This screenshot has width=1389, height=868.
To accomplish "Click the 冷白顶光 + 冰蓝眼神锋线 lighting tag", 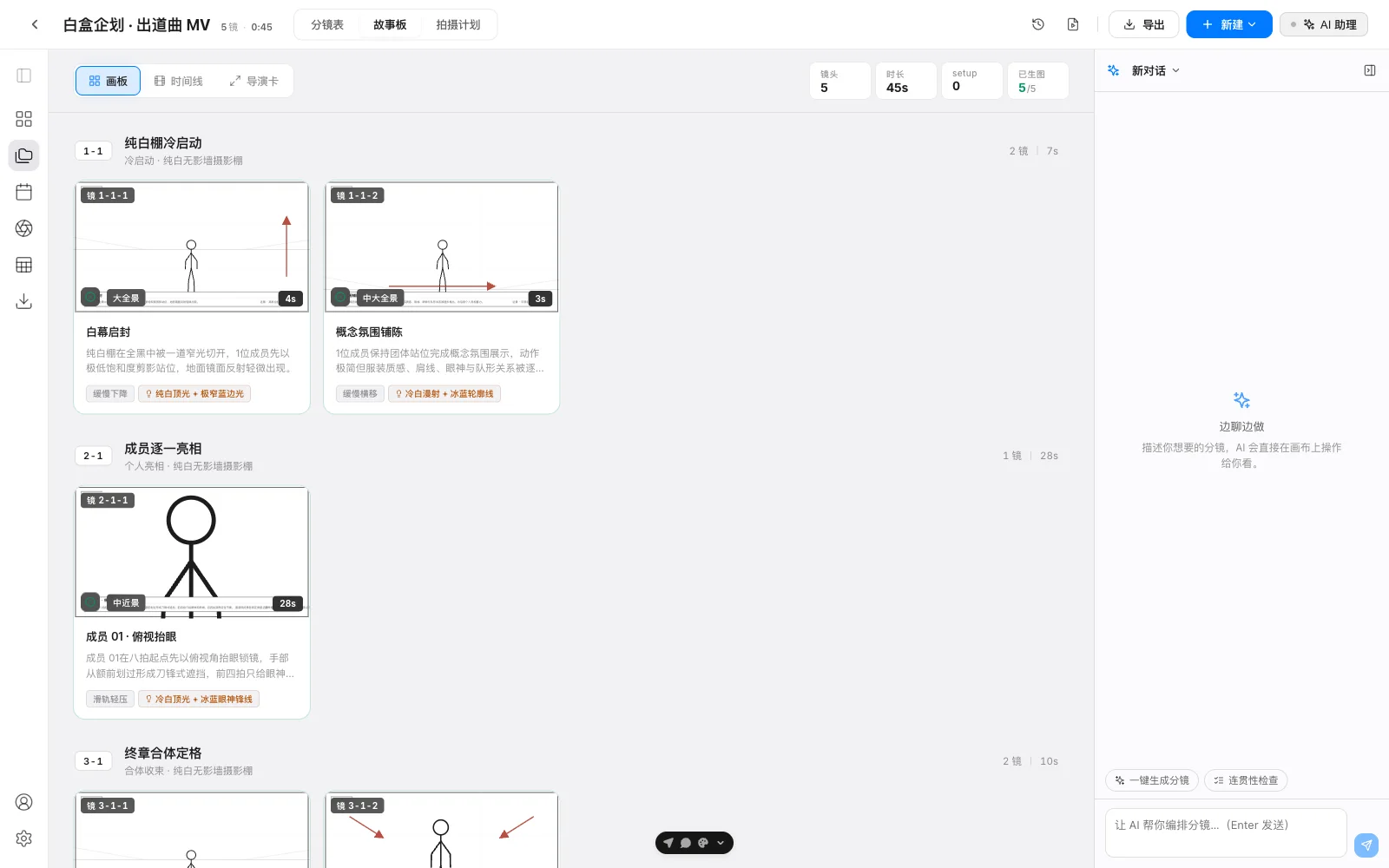I will click(x=199, y=699).
